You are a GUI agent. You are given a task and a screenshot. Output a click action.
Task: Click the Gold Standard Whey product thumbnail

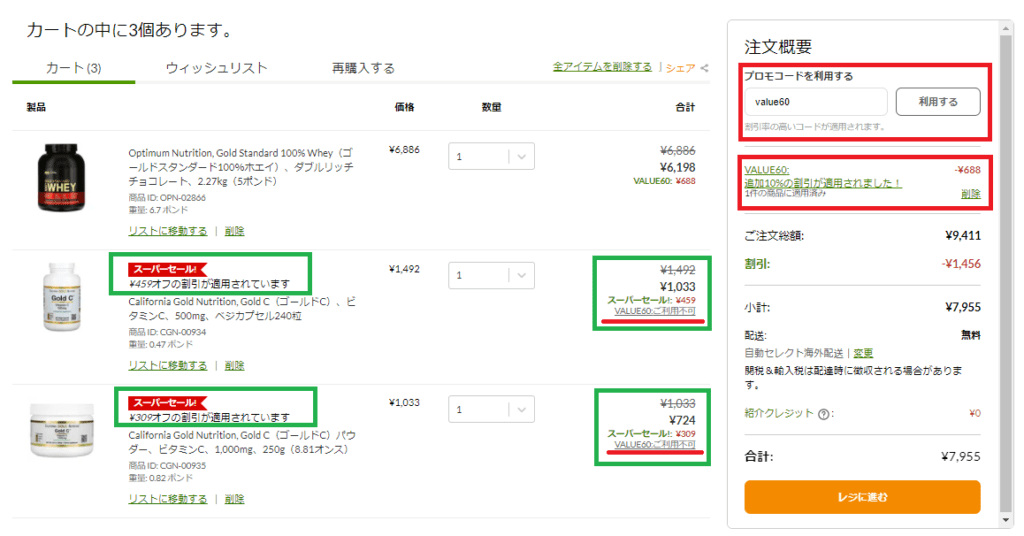click(x=61, y=178)
